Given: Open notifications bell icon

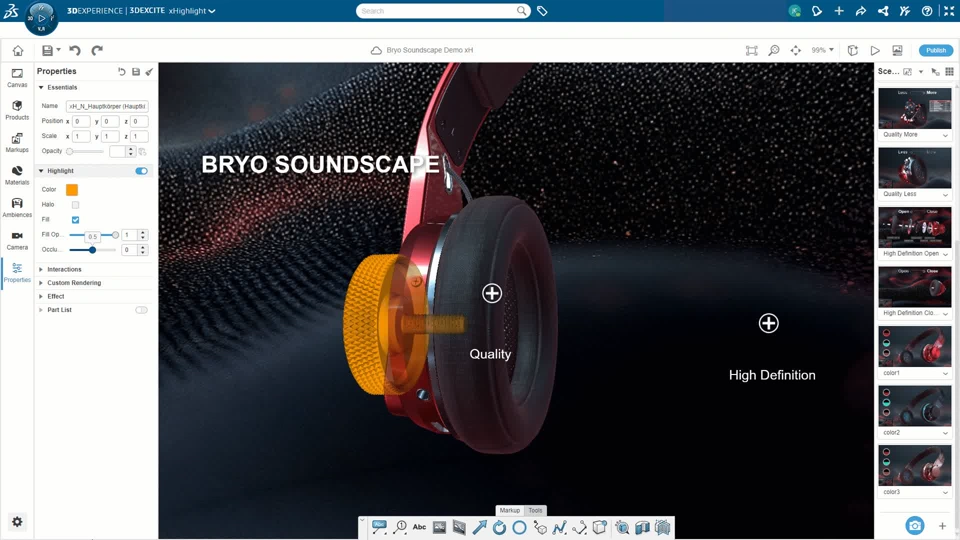Looking at the screenshot, I should (817, 11).
